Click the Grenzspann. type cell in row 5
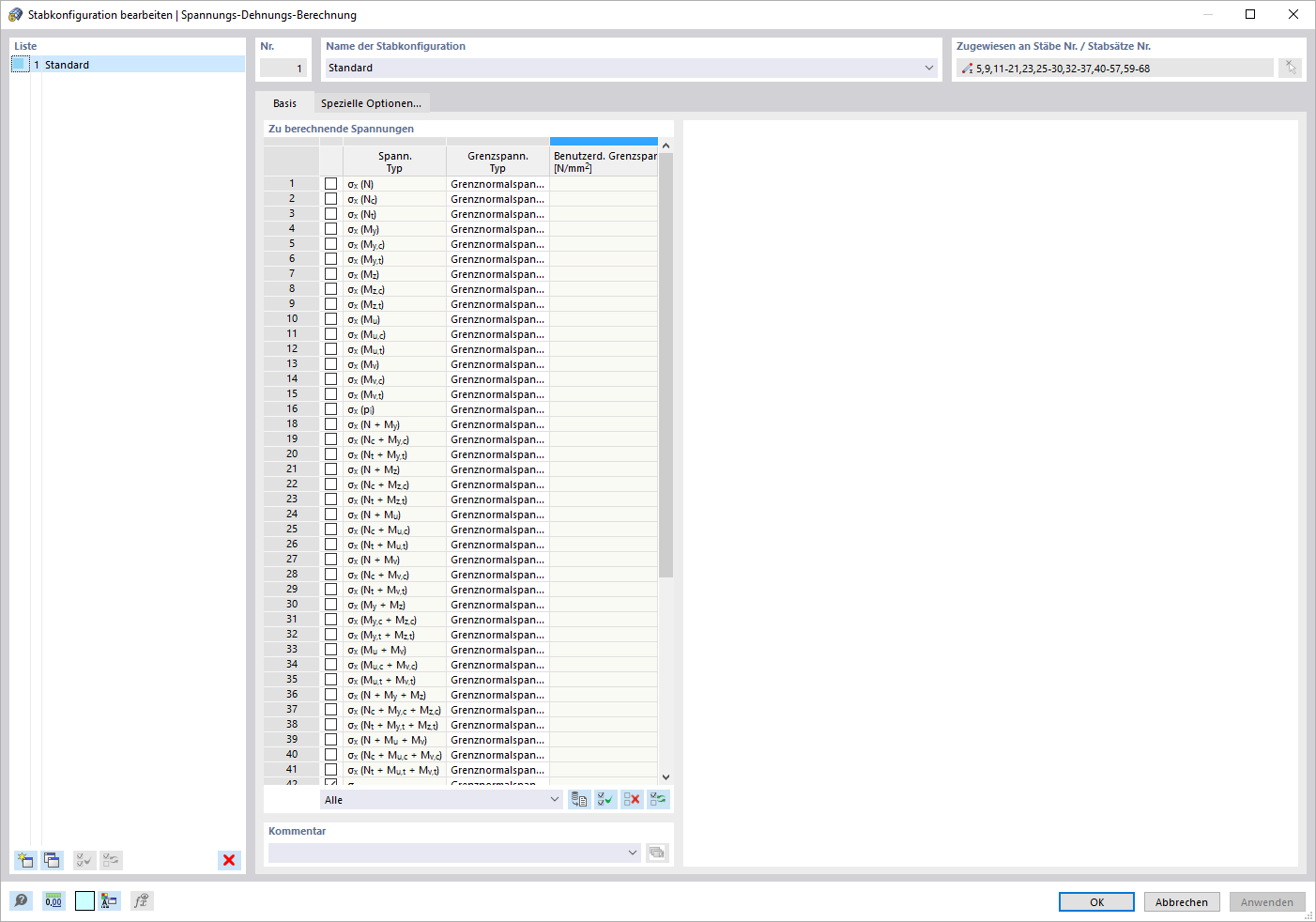Image resolution: width=1316 pixels, height=922 pixels. click(497, 244)
